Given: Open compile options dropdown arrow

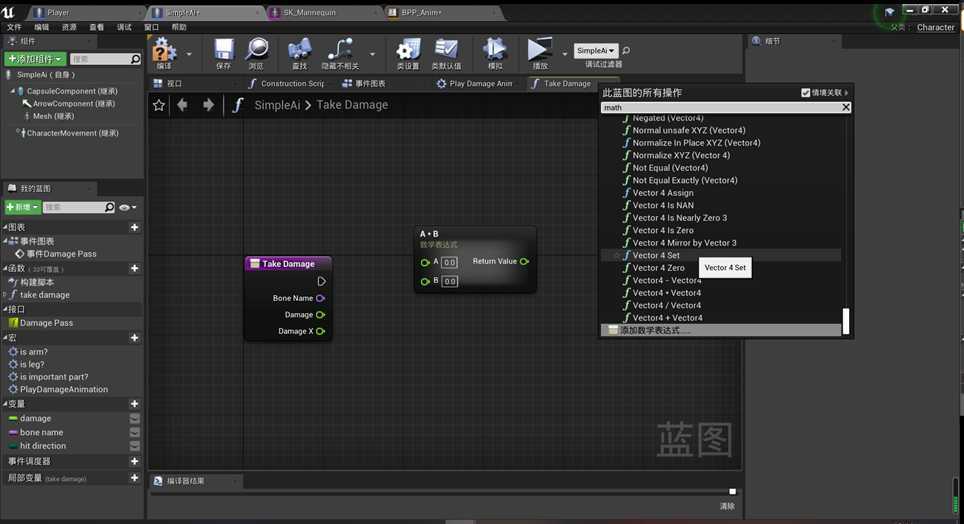Looking at the screenshot, I should pyautogui.click(x=189, y=54).
